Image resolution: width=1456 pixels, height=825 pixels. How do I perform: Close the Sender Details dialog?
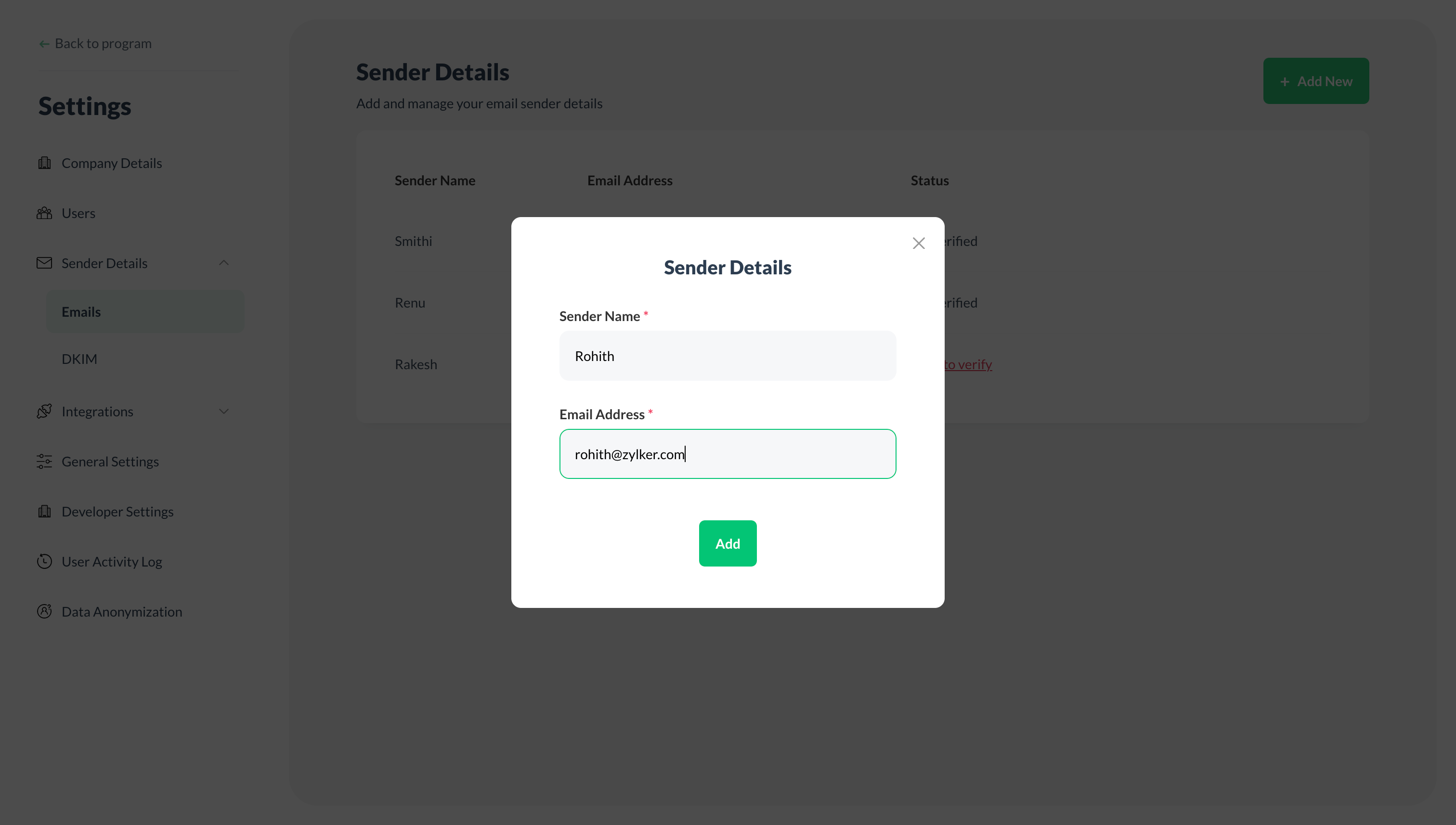point(919,243)
